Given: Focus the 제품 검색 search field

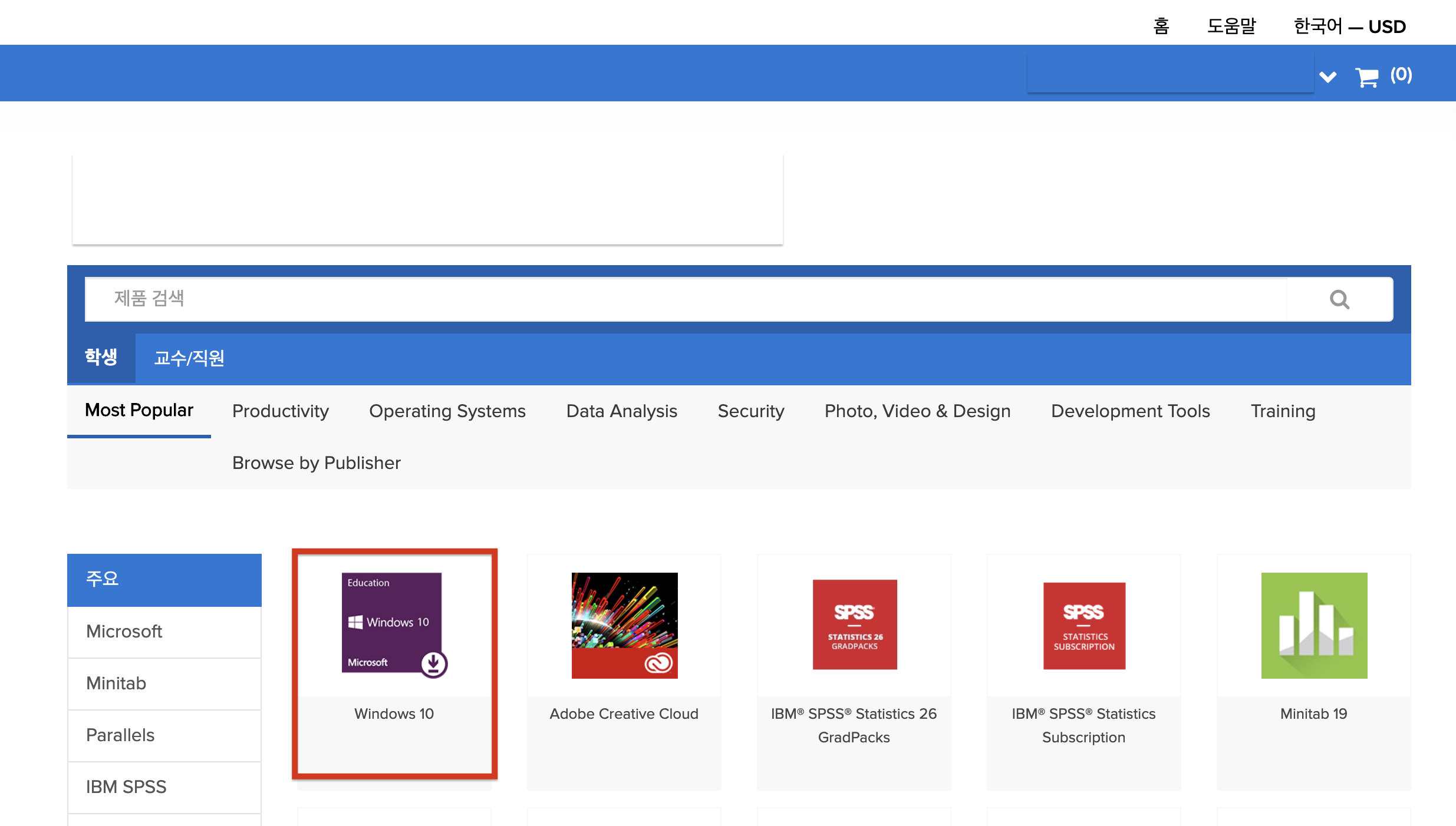Looking at the screenshot, I should 684,299.
